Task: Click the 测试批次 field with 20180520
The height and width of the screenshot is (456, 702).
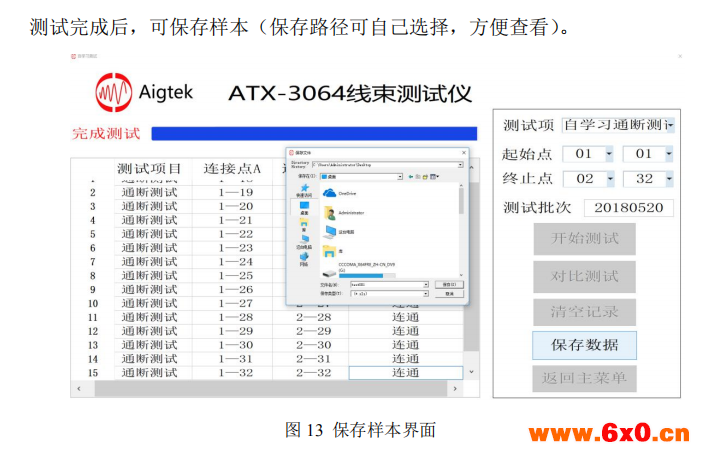Action: (629, 208)
